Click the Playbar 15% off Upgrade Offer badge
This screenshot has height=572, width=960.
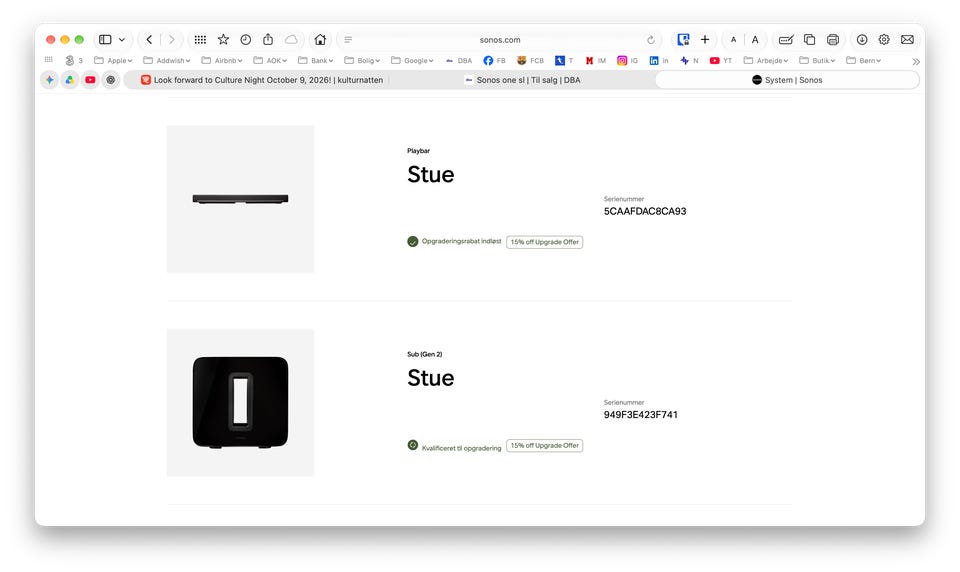544,242
